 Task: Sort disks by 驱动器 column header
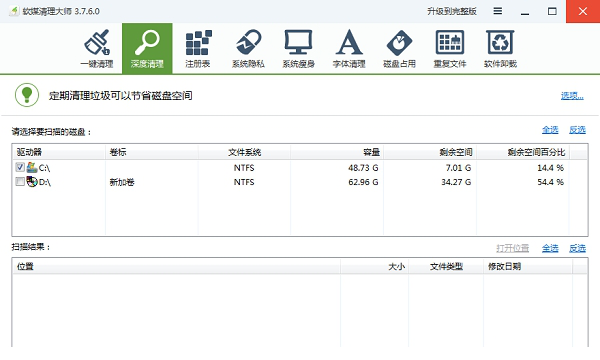click(x=59, y=152)
